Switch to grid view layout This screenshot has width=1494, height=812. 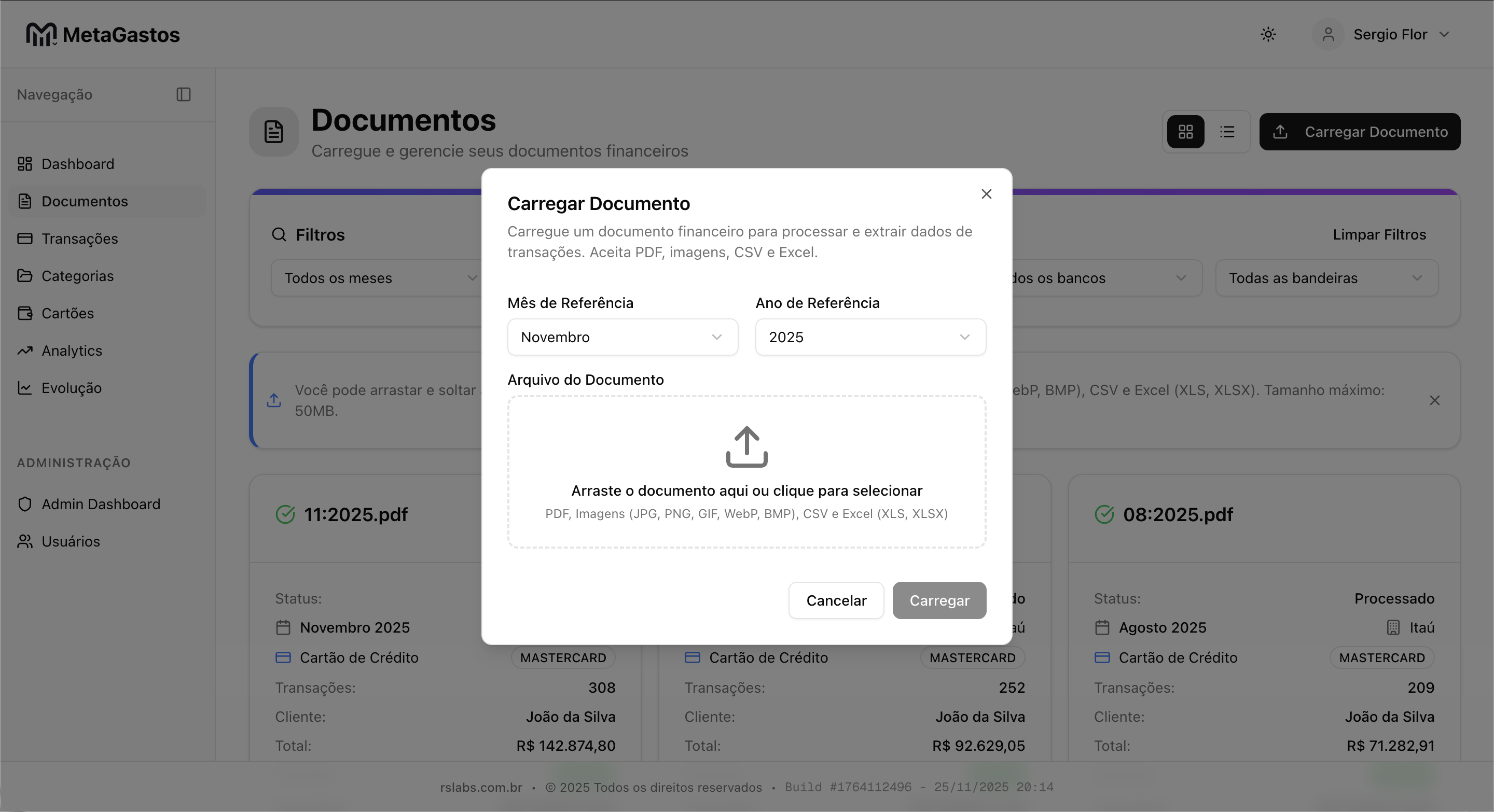[x=1185, y=132]
